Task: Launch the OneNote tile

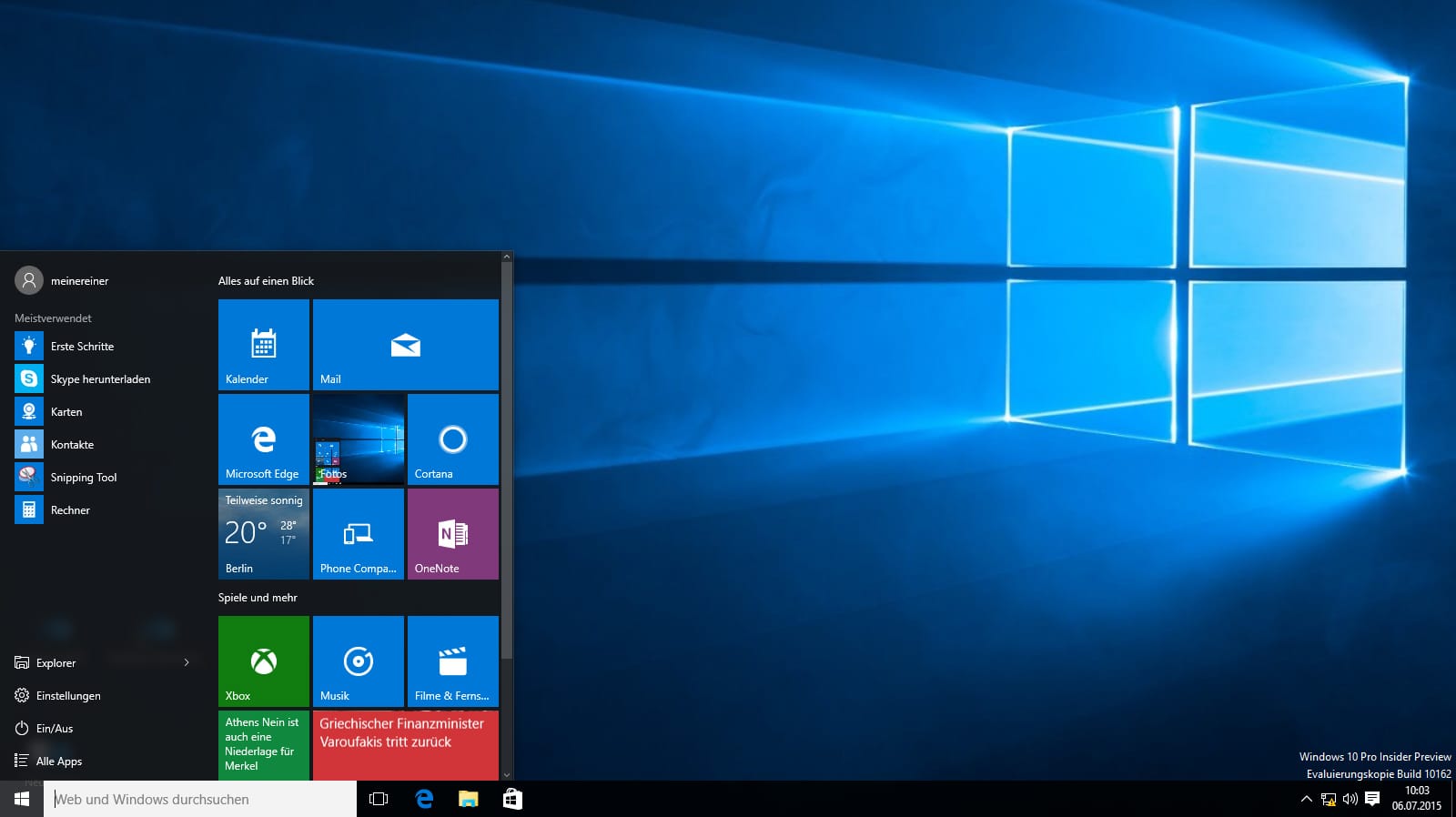Action: coord(453,534)
